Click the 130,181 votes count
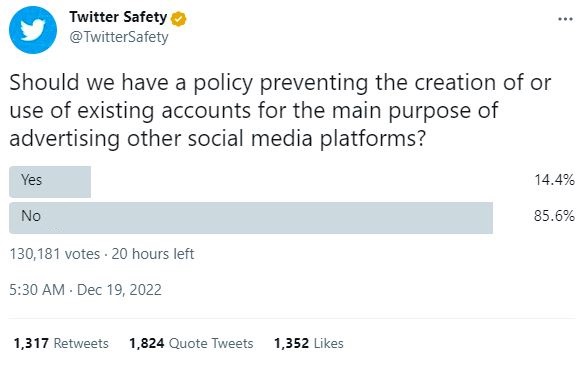Image resolution: width=582 pixels, height=366 pixels. (55, 254)
